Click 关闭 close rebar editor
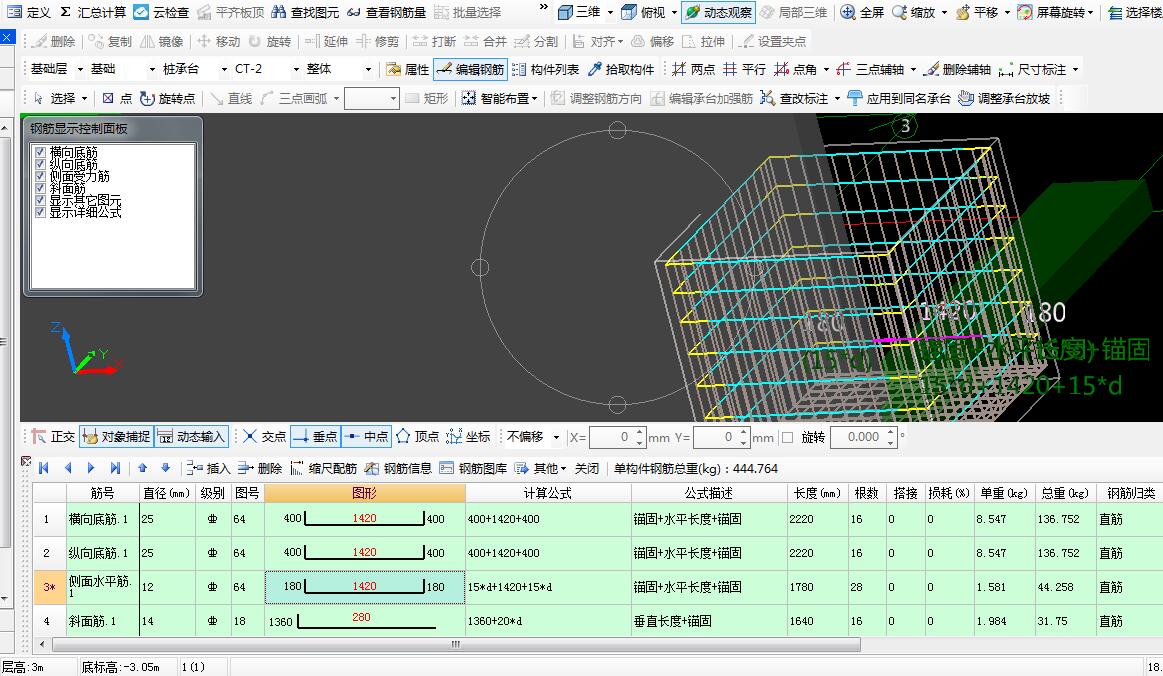1163x676 pixels. tap(587, 468)
